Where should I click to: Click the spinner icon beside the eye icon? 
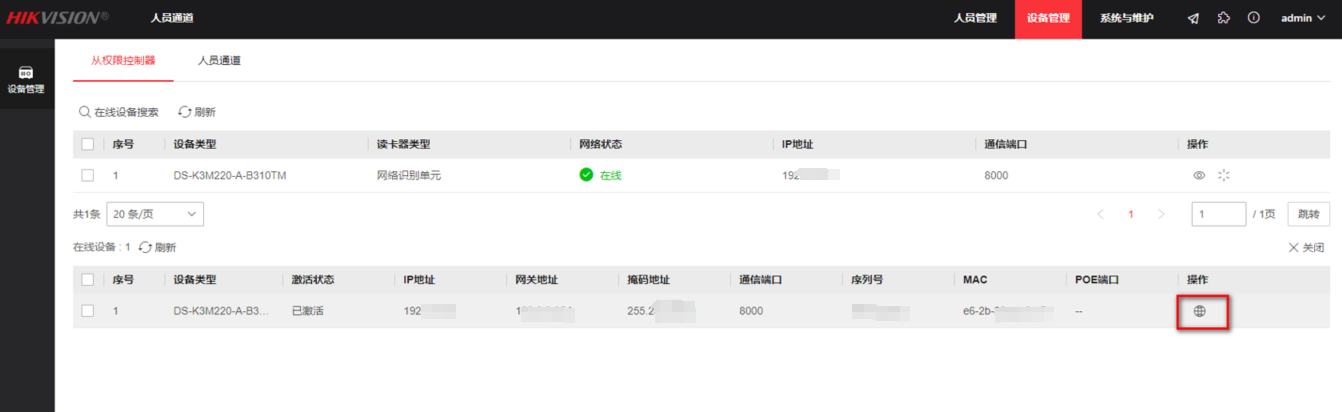[x=1223, y=175]
